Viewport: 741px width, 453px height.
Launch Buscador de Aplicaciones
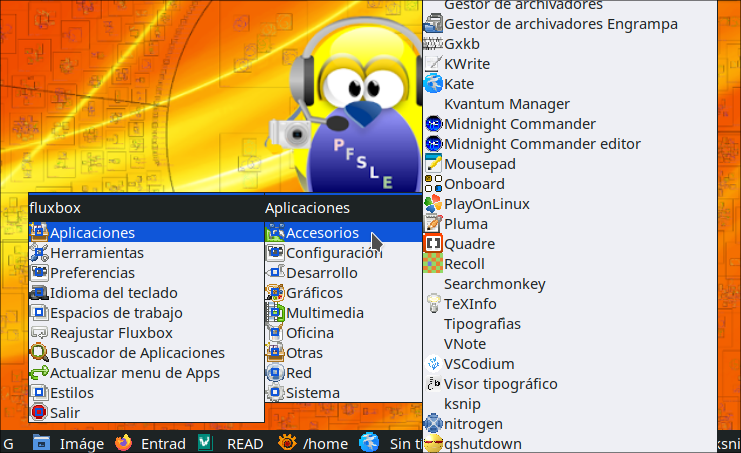coord(146,352)
